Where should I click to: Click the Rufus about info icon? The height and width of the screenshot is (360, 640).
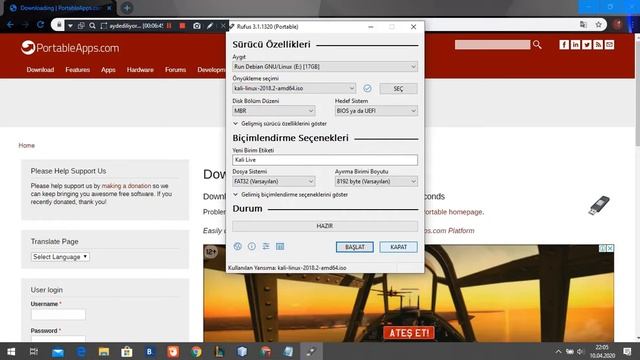tap(252, 246)
